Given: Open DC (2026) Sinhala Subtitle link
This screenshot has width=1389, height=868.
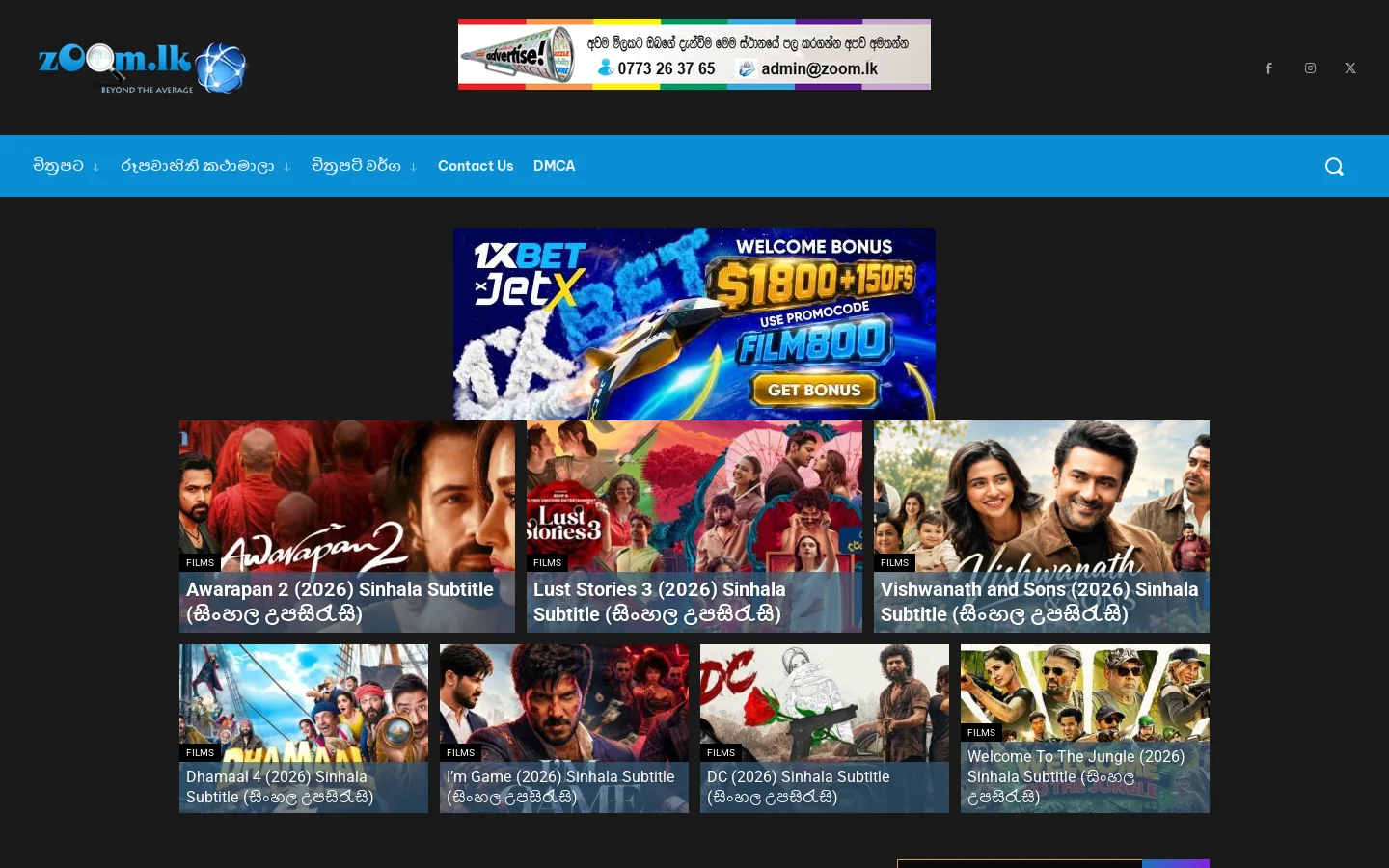Looking at the screenshot, I should pos(799,787).
